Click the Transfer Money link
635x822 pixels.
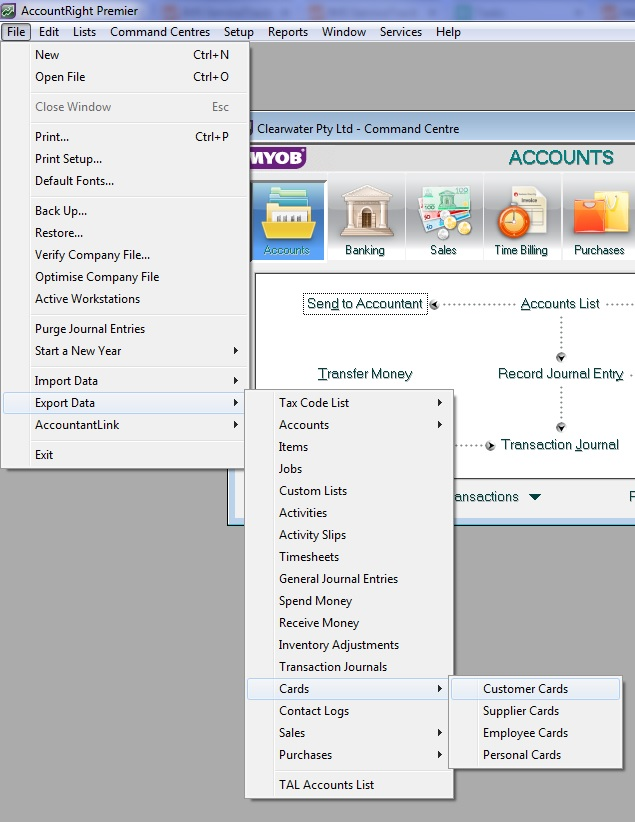point(365,373)
